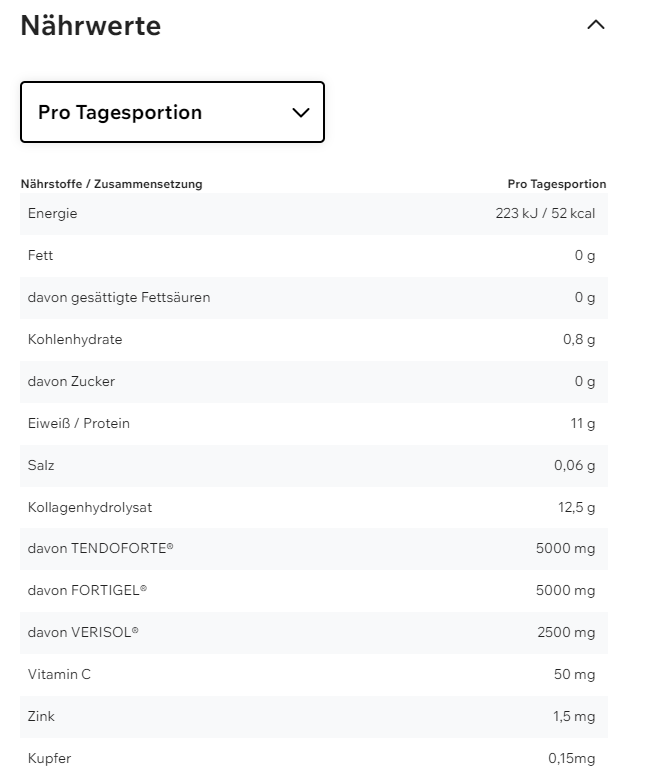The width and height of the screenshot is (645, 781).
Task: Click the Pro Tagesportion table column header
Action: click(556, 184)
